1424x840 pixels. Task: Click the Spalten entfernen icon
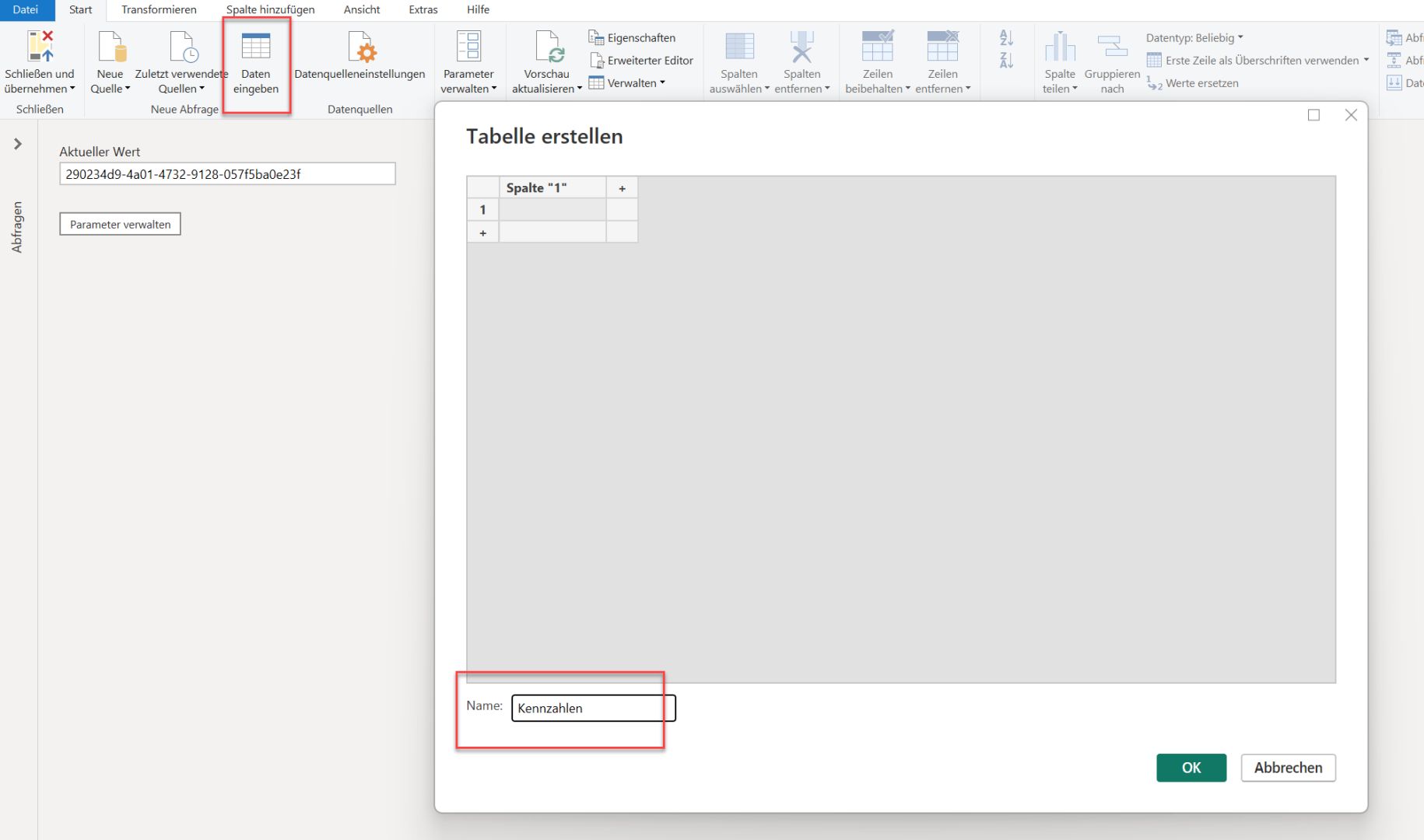pyautogui.click(x=801, y=47)
